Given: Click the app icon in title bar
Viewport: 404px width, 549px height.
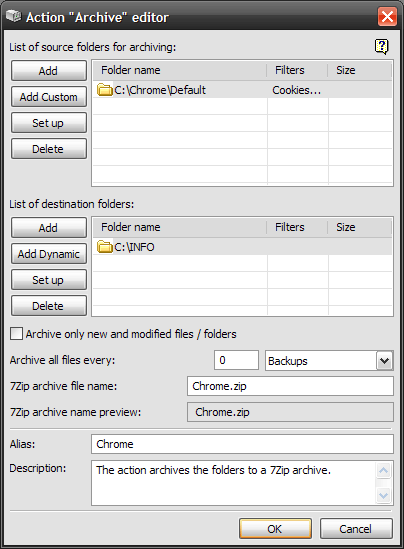Looking at the screenshot, I should 14,16.
